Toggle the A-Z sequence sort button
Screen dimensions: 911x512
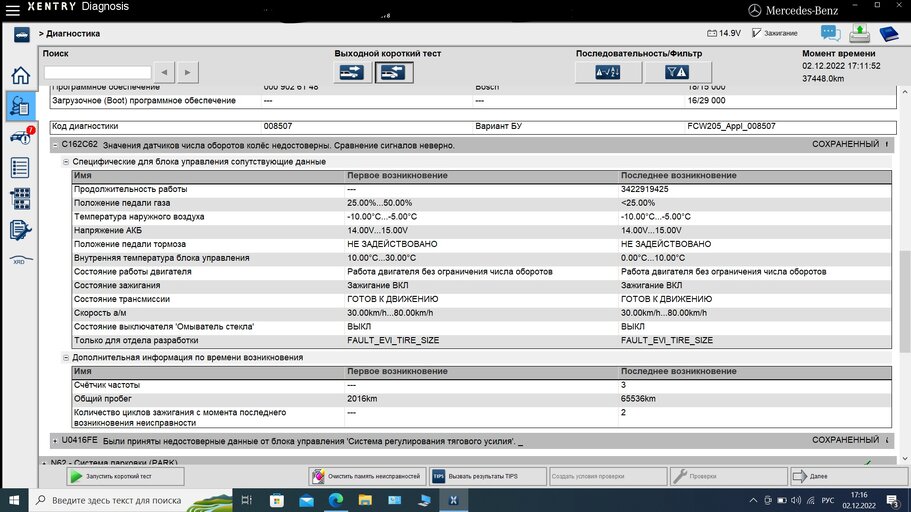(x=608, y=72)
